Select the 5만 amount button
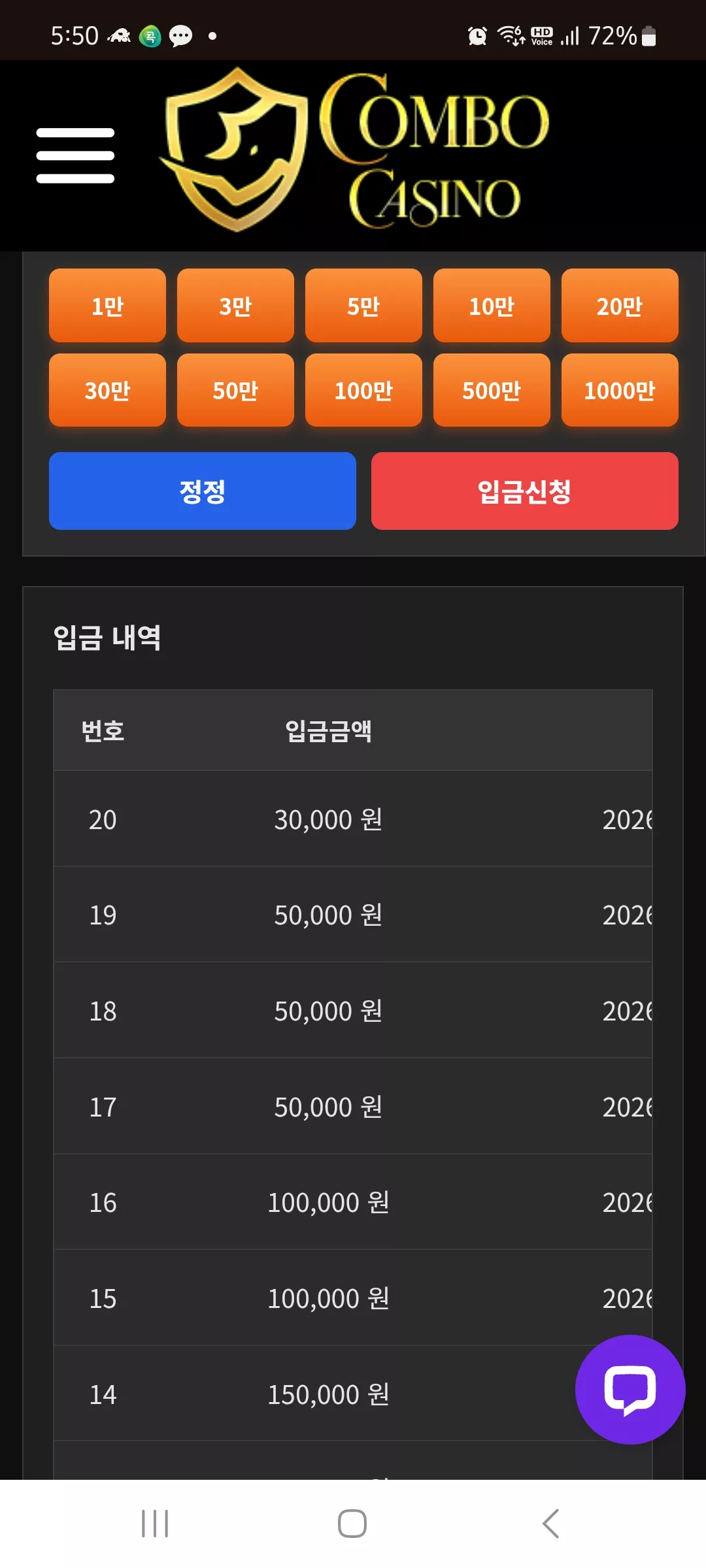 click(363, 305)
